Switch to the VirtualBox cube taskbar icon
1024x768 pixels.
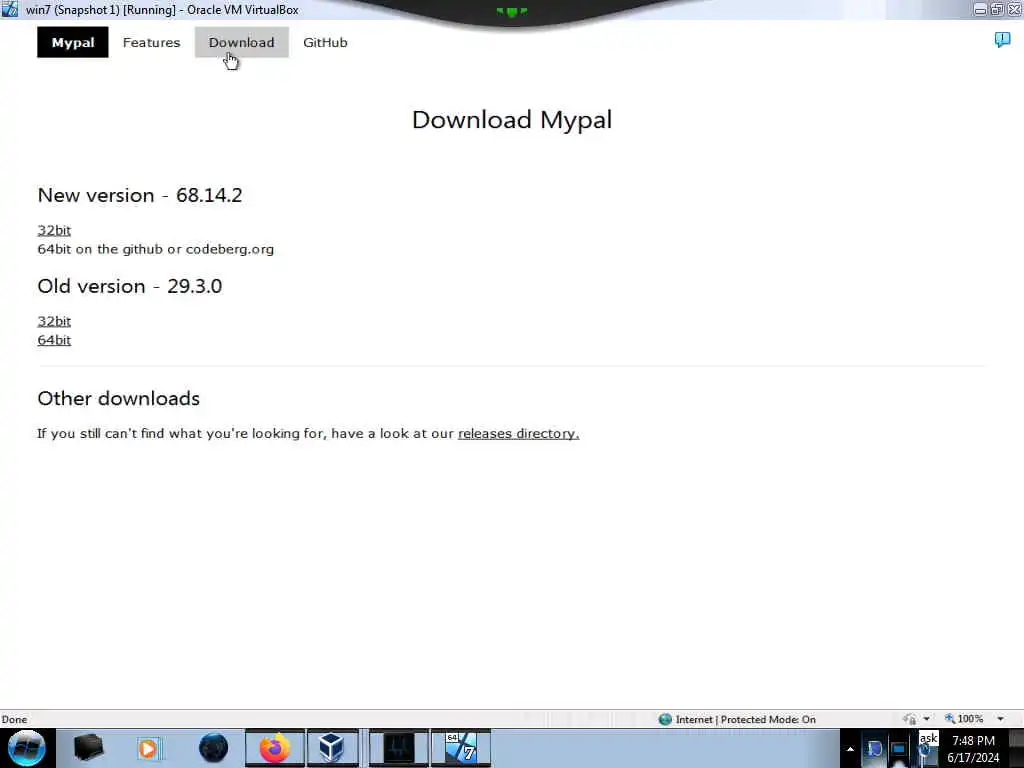[x=332, y=748]
